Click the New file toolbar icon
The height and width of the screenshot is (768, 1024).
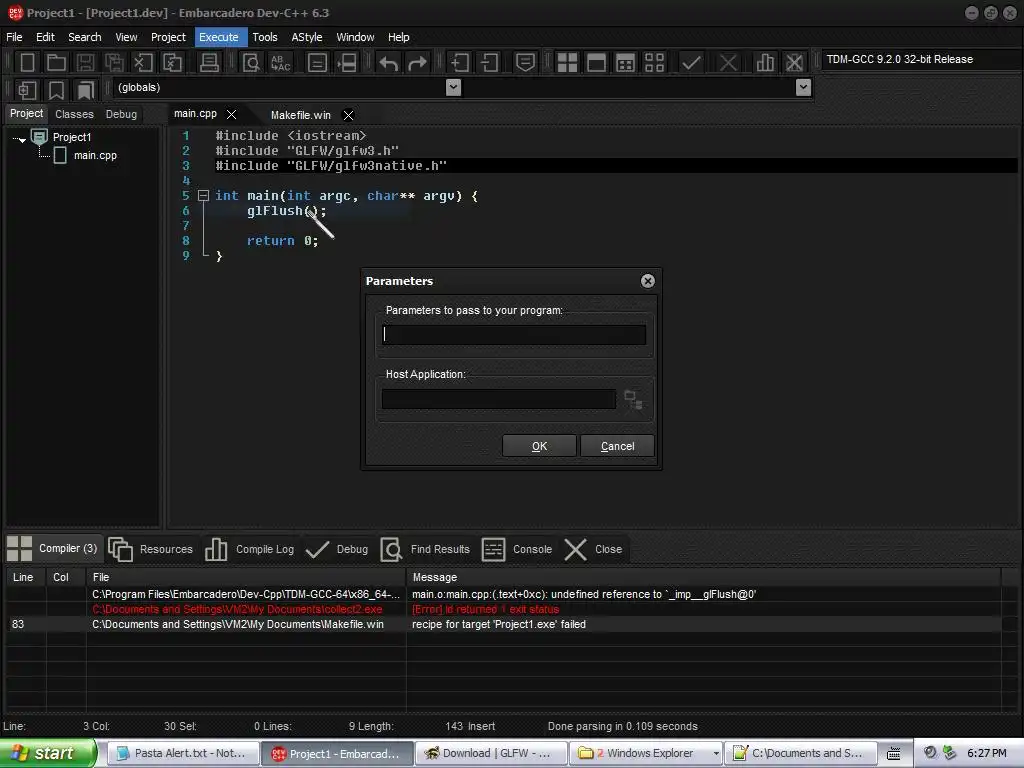(27, 63)
